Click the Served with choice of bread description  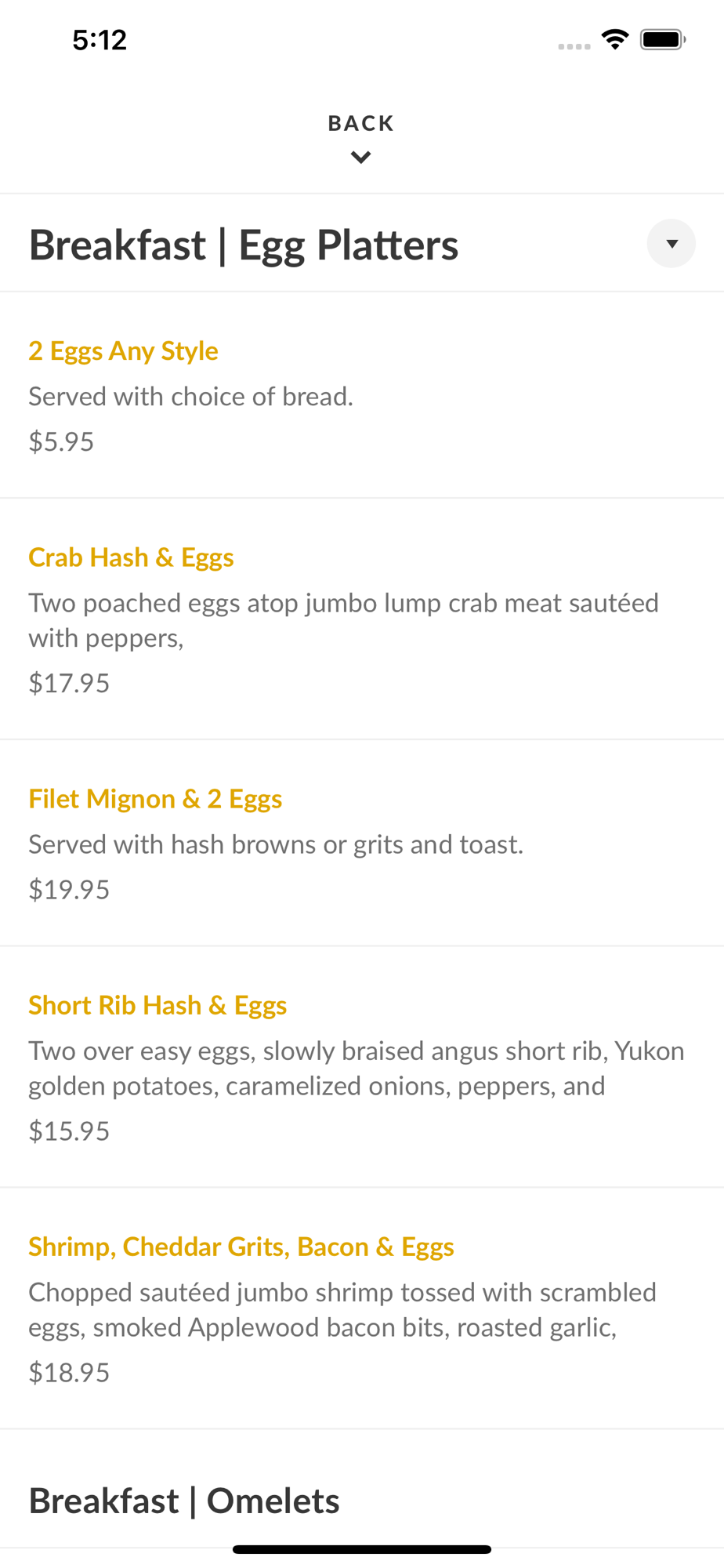(191, 397)
